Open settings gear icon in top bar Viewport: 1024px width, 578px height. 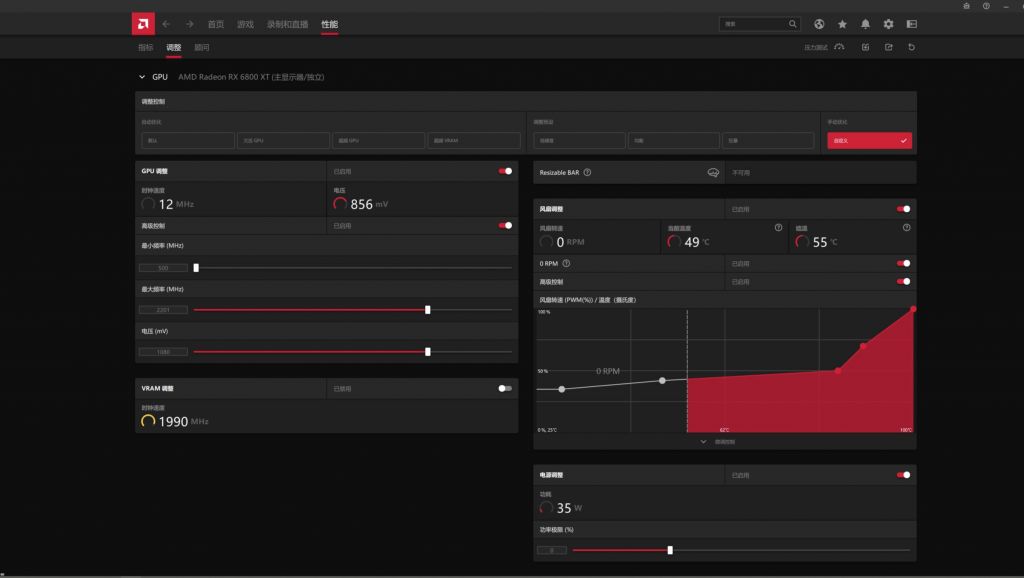point(888,24)
